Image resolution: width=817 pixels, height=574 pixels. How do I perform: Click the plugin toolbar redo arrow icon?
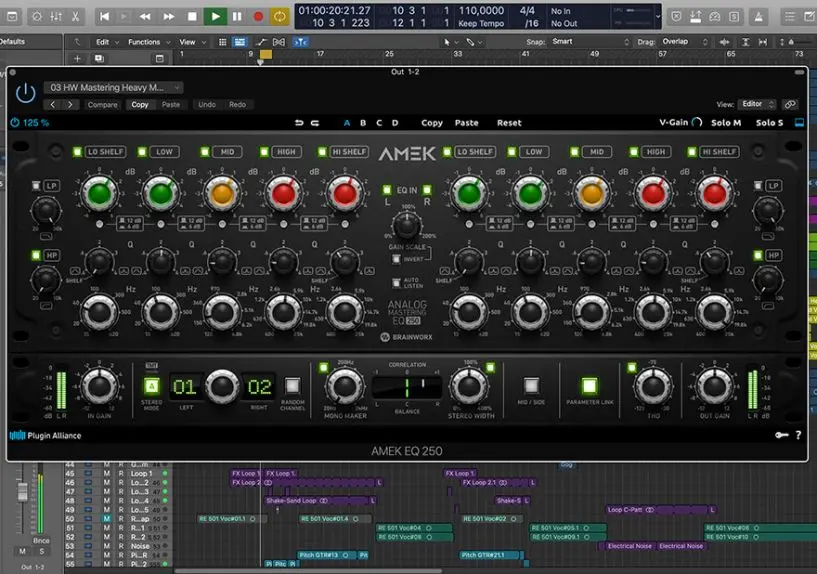tap(315, 123)
